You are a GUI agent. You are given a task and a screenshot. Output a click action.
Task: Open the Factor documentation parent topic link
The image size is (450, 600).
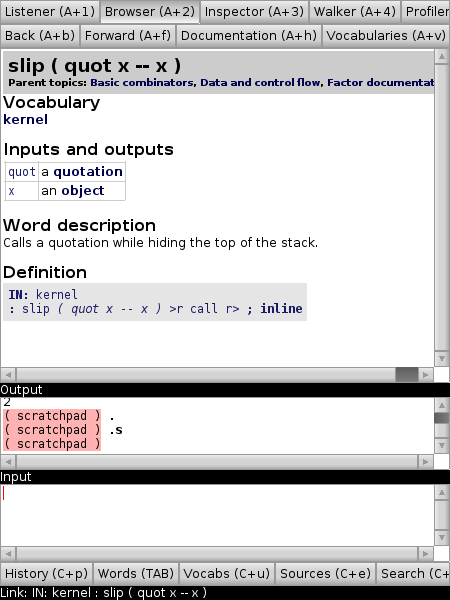point(380,83)
